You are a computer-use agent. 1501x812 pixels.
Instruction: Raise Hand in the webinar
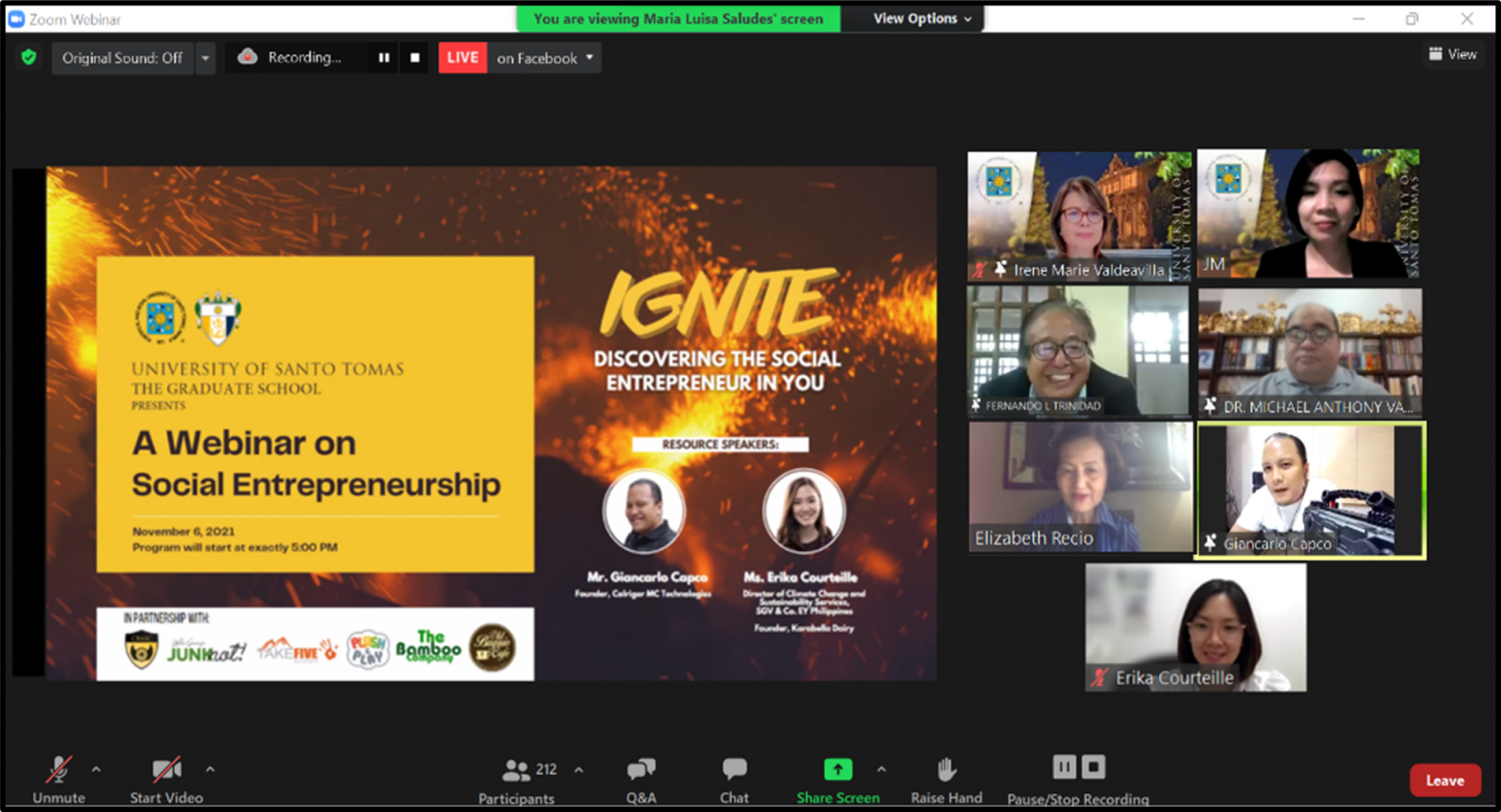(946, 782)
